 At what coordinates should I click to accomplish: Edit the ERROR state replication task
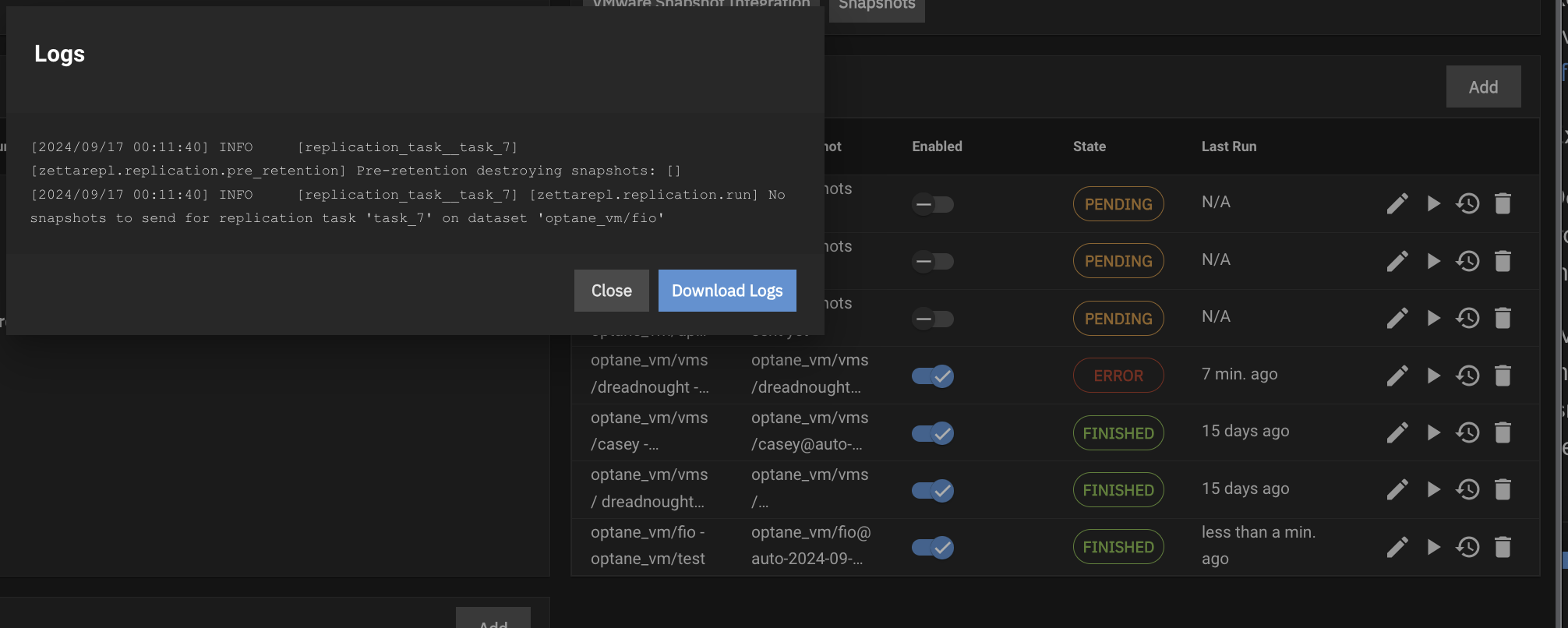point(1397,376)
